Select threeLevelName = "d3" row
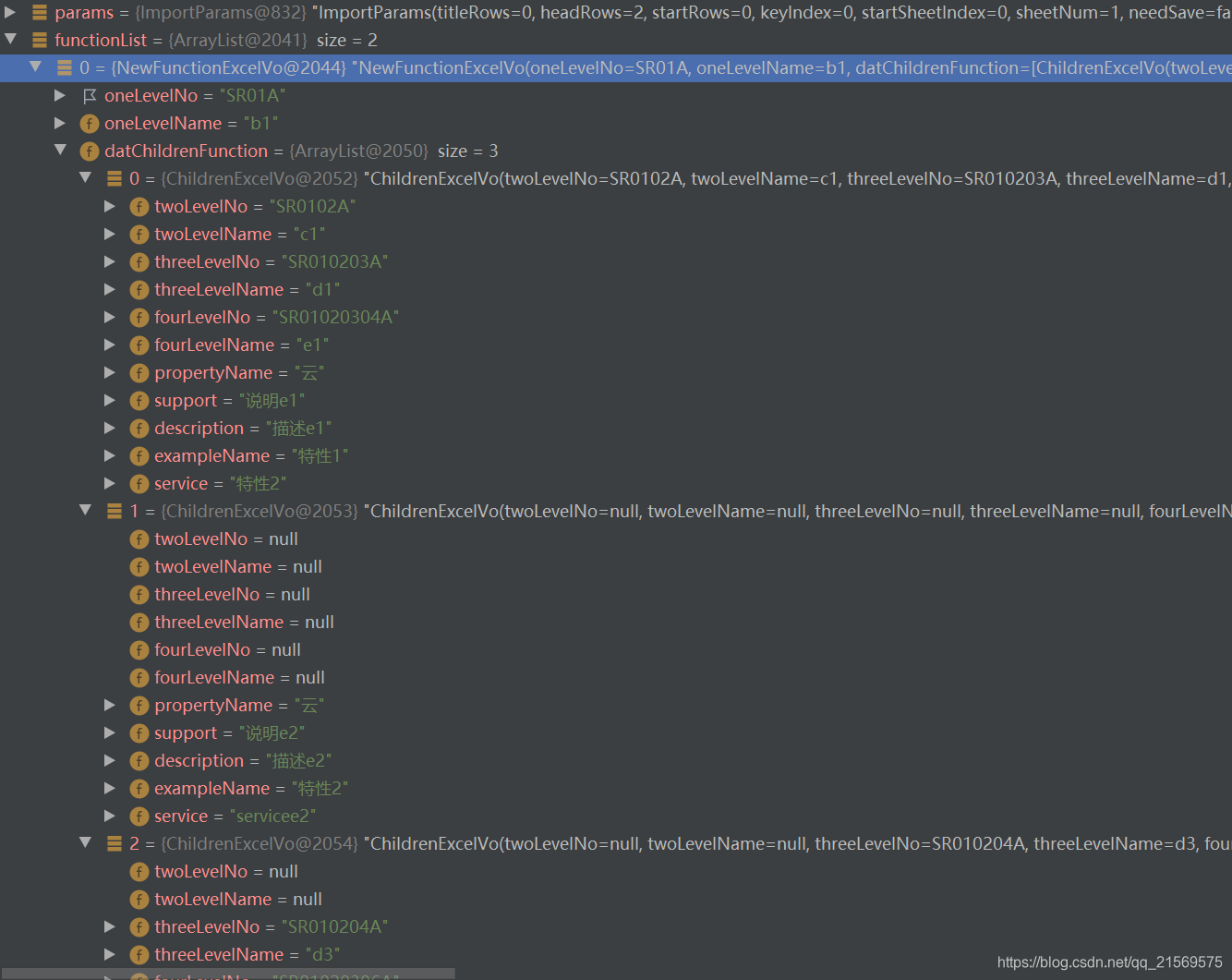Viewport: 1232px width, 980px height. [x=616, y=955]
